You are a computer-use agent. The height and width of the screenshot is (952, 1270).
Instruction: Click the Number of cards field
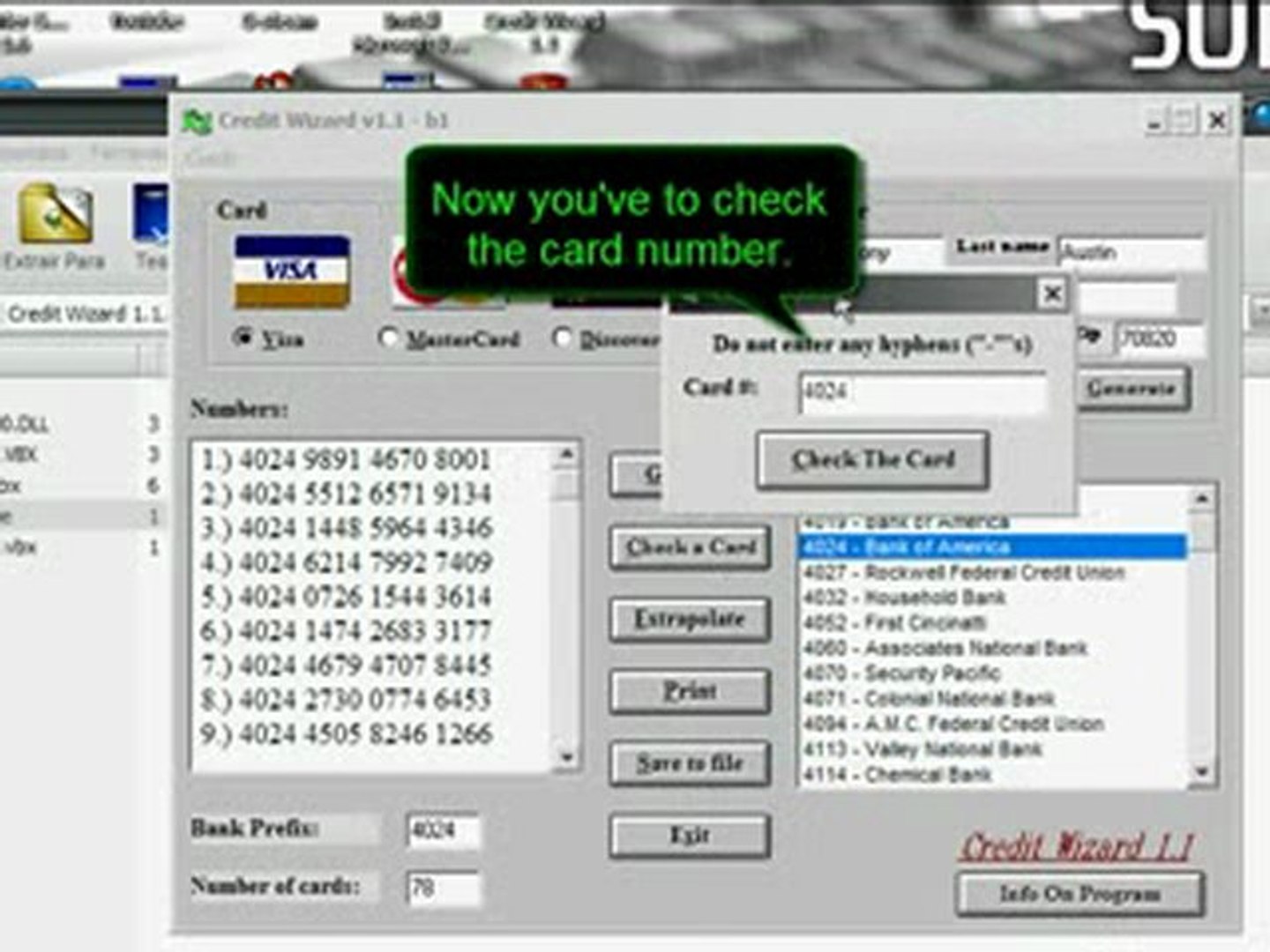coord(444,888)
